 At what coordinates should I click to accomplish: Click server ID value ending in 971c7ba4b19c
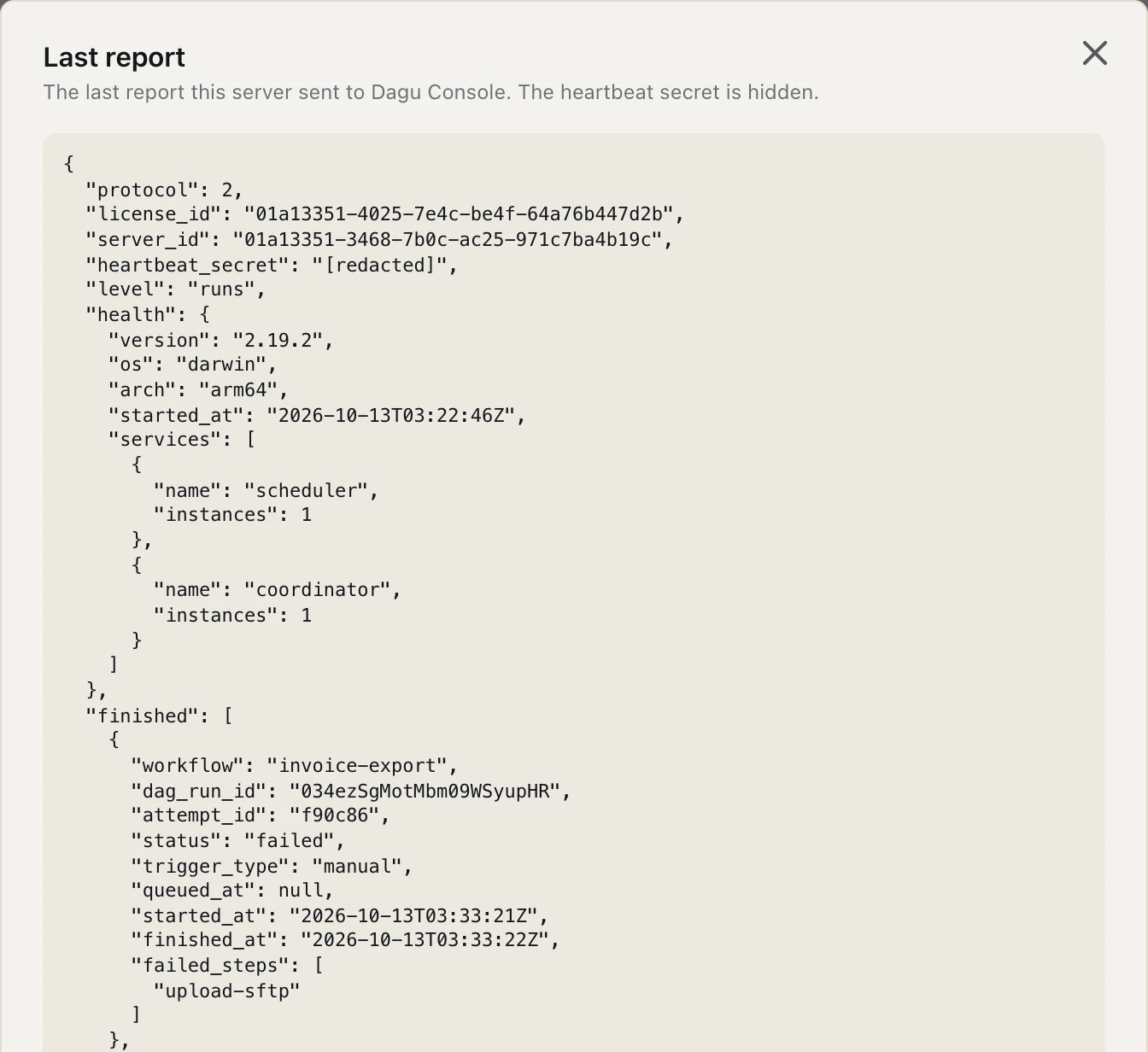coord(448,240)
